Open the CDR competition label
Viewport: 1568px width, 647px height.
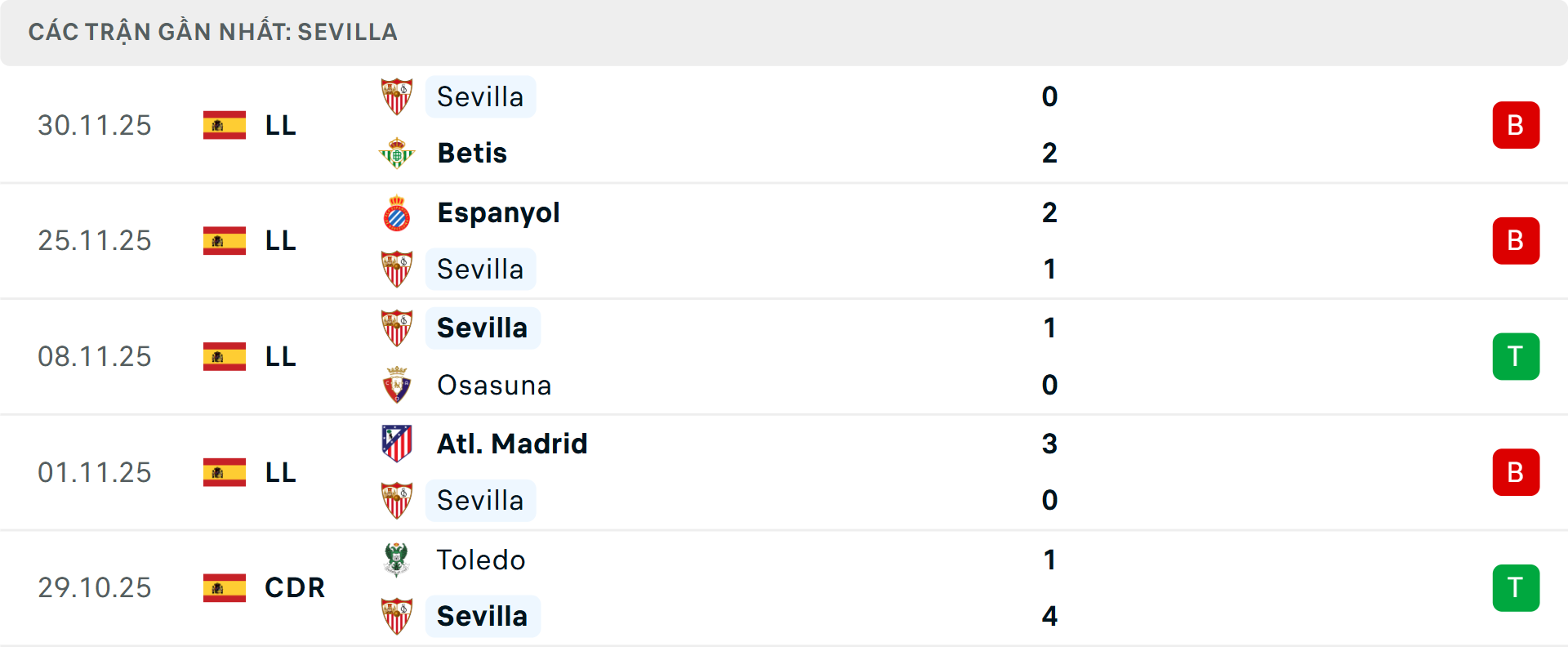294,587
